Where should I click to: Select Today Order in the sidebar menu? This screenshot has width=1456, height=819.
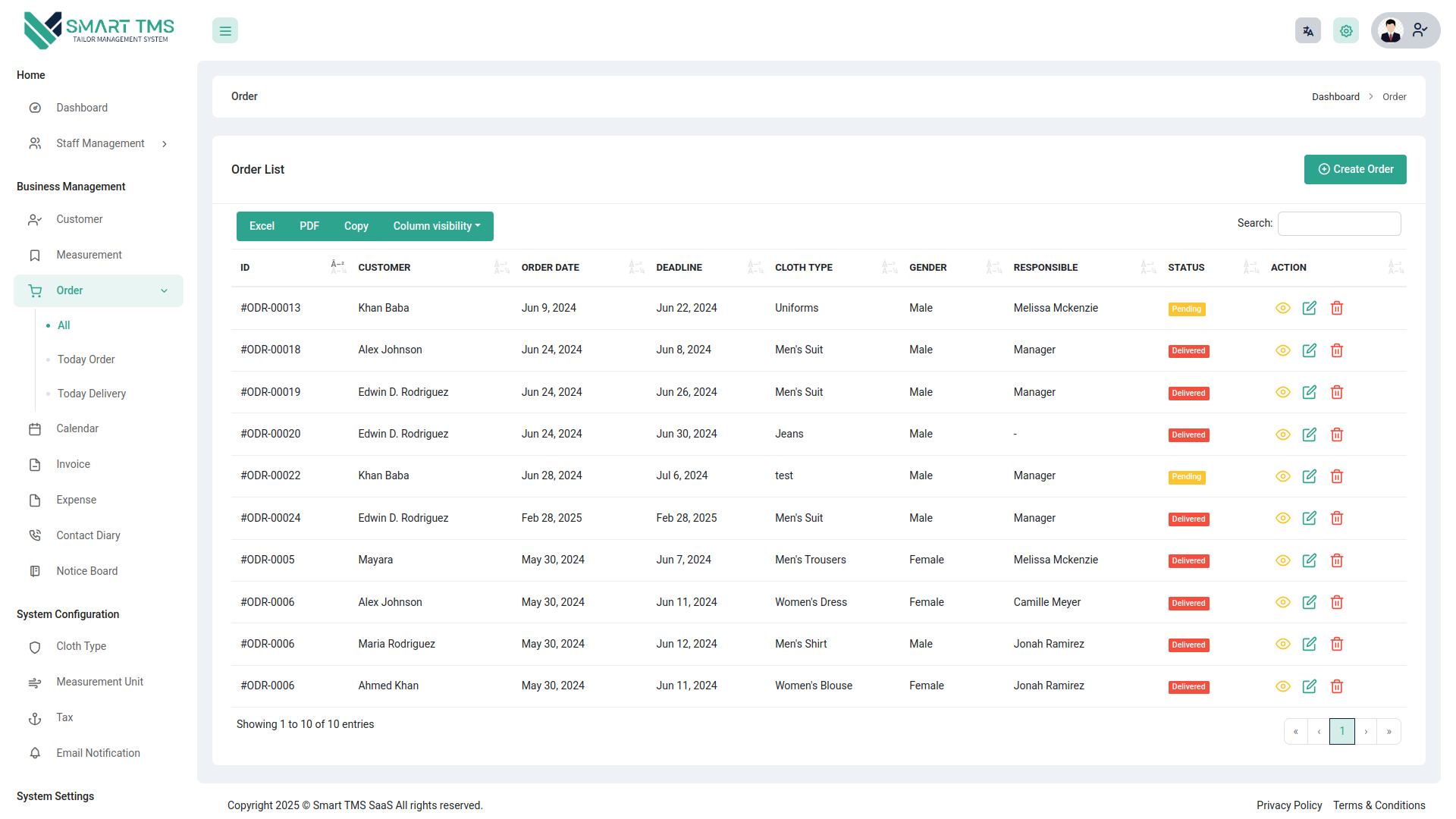(x=85, y=359)
